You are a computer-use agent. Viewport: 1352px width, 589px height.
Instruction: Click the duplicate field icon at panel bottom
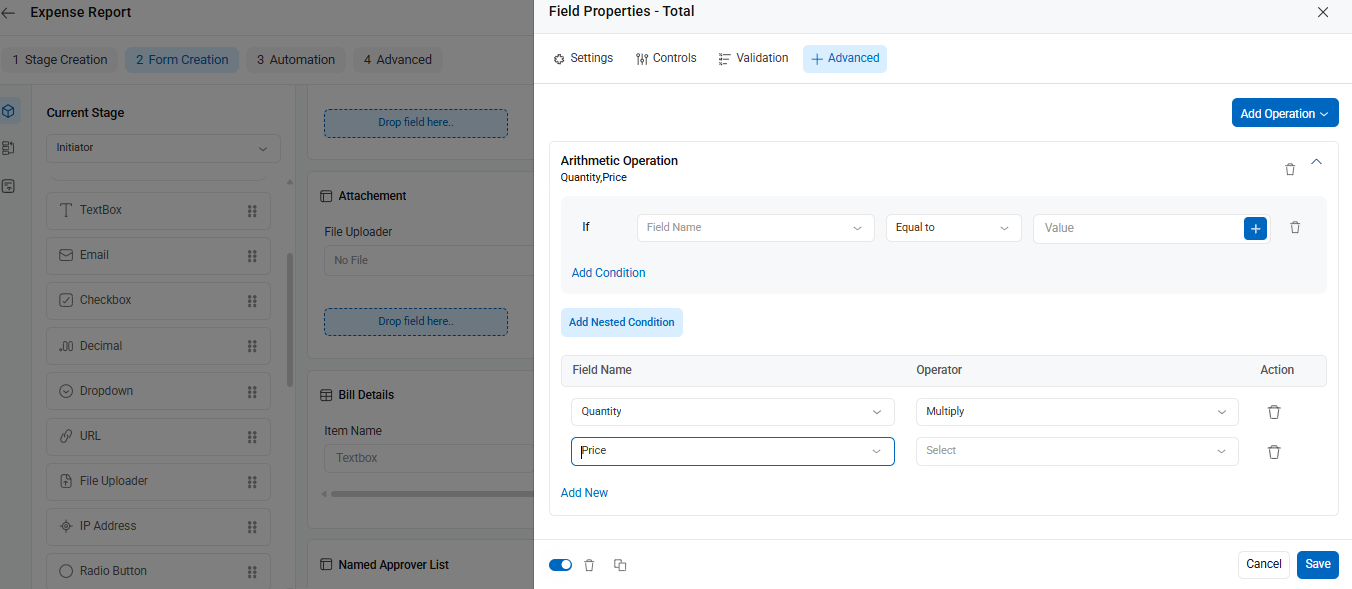620,565
